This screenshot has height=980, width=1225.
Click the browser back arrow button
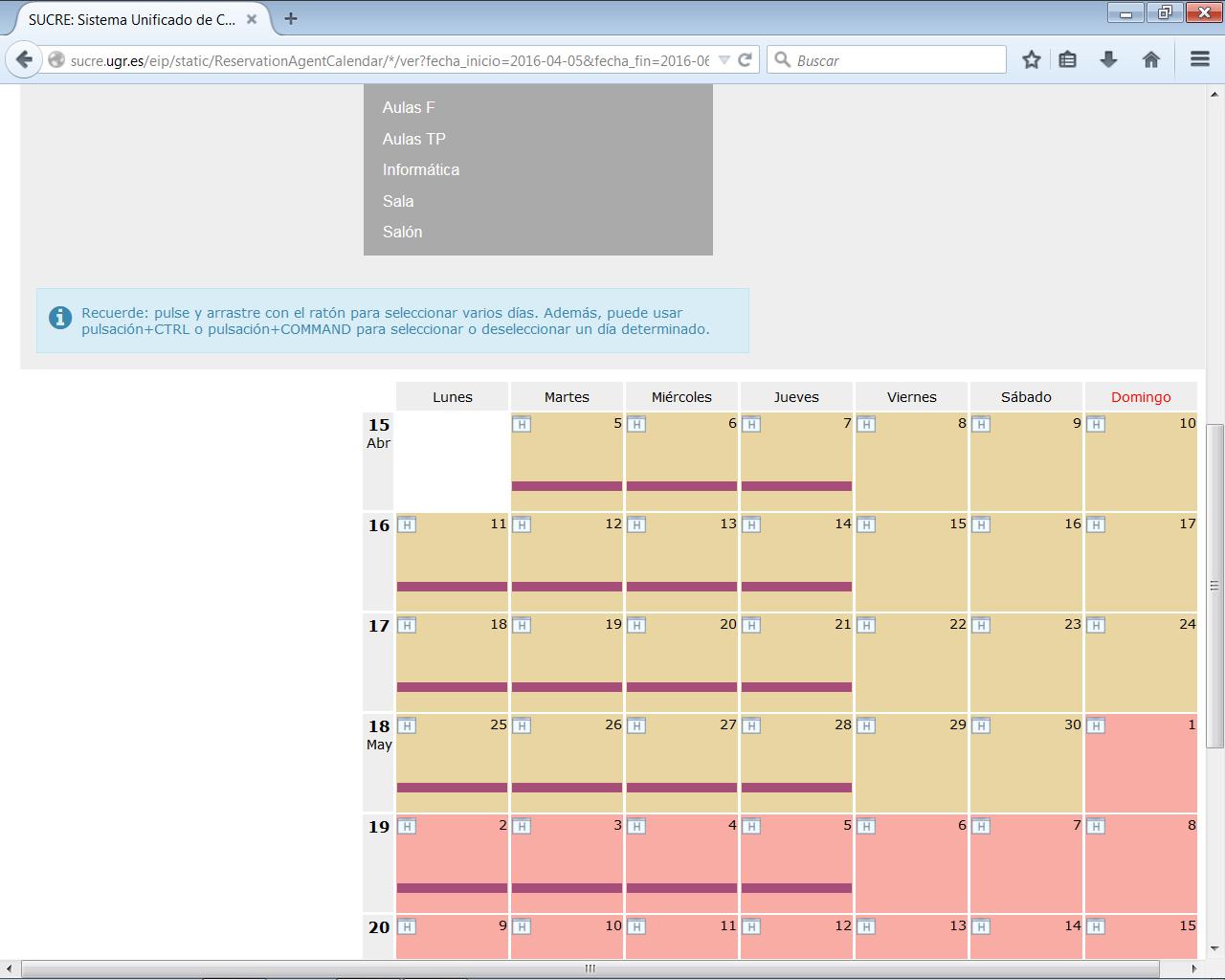point(24,59)
